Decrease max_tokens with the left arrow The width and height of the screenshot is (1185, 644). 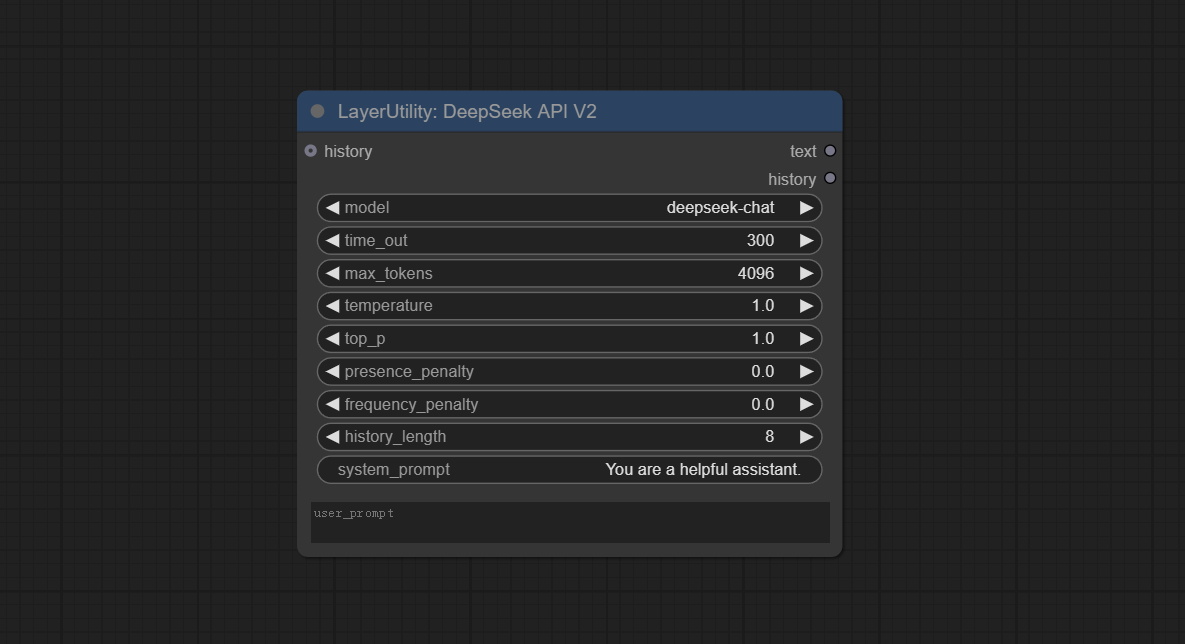[332, 274]
